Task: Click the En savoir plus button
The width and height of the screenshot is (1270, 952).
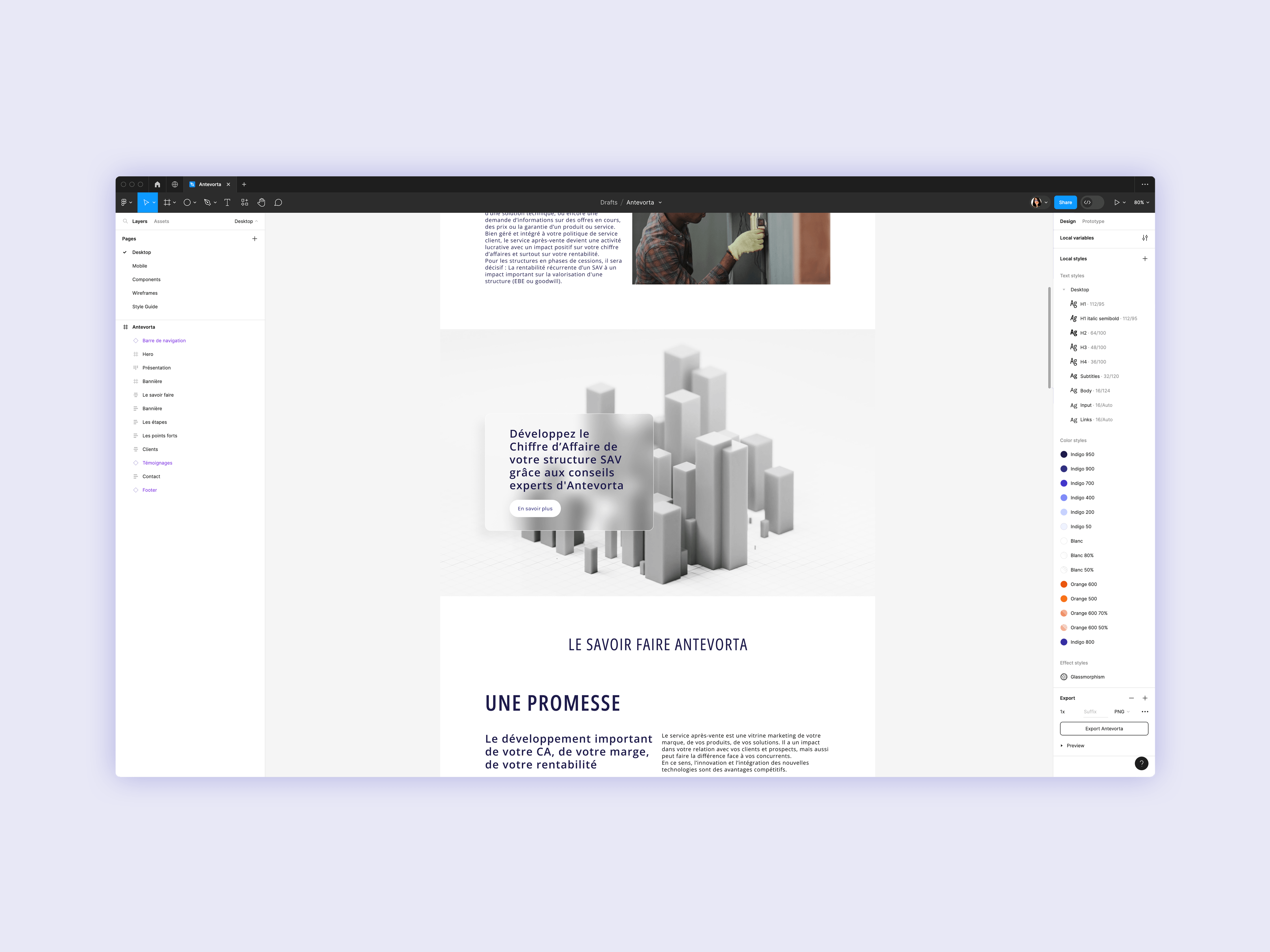Action: (535, 508)
